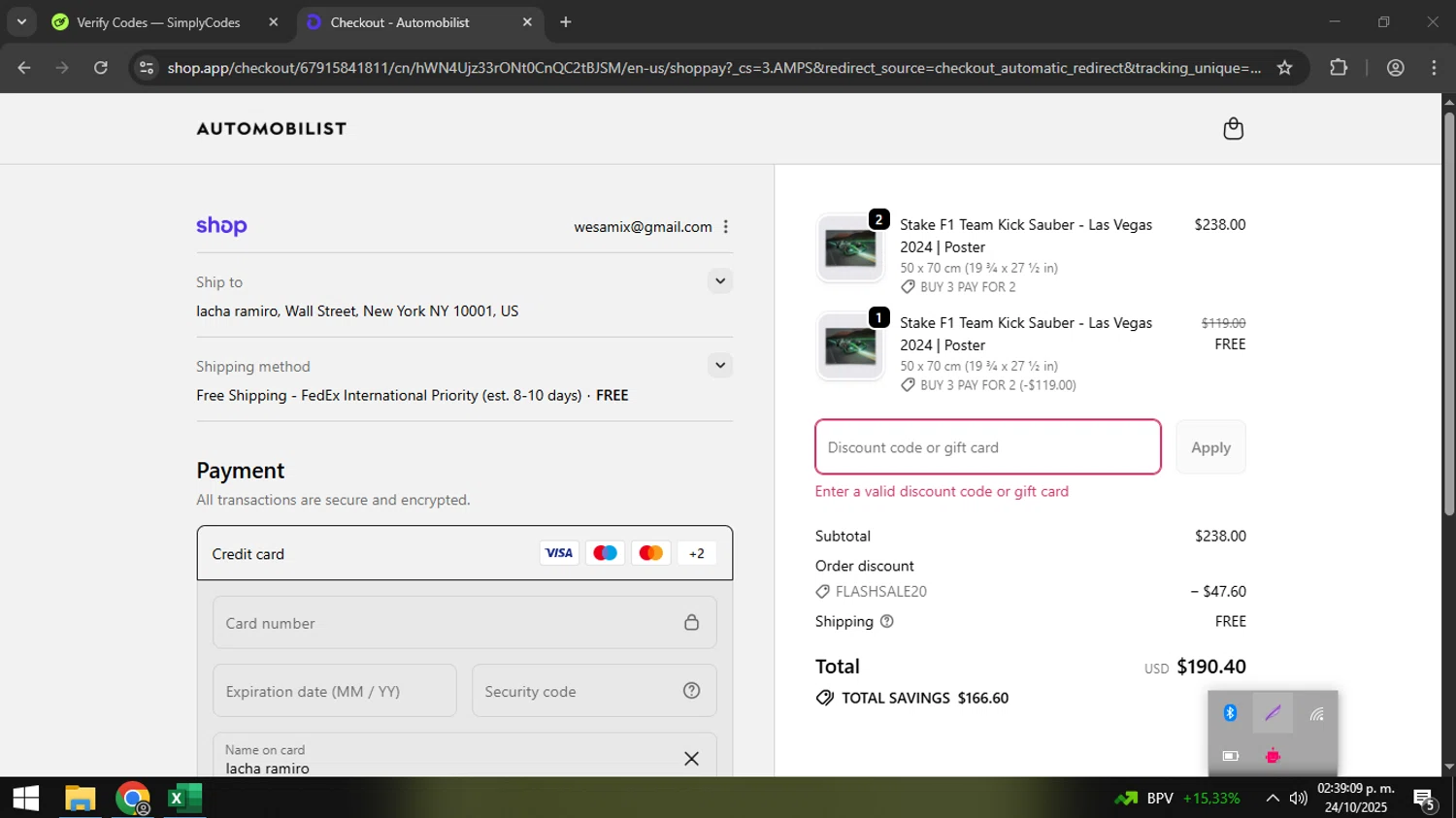Screen dimensions: 1456x818
Task: View site information icon in address bar
Action: (147, 67)
